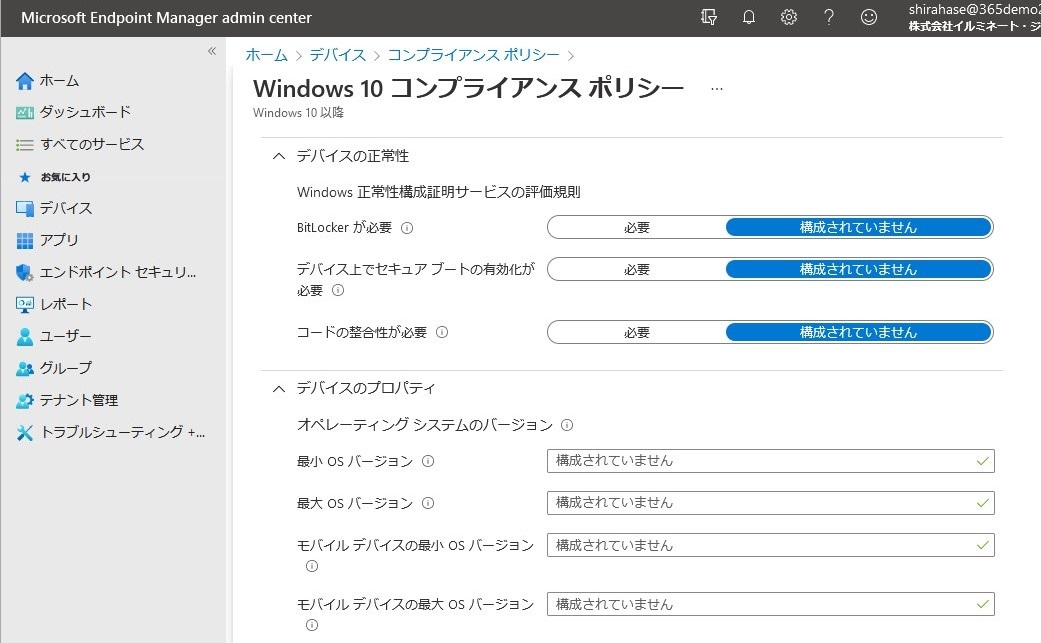
Task: Show info for 最小 OS バージョン
Action: tap(428, 461)
